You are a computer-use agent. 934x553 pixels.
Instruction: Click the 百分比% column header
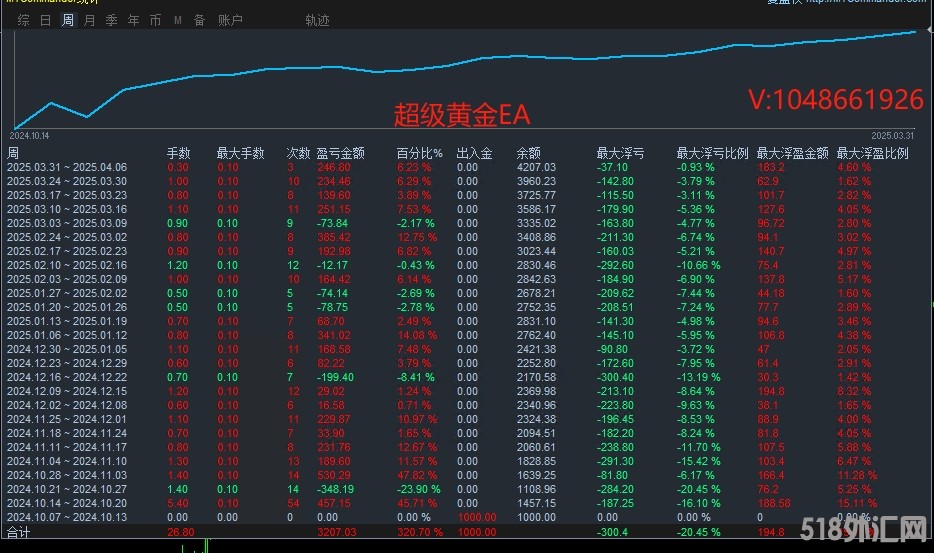coord(419,153)
